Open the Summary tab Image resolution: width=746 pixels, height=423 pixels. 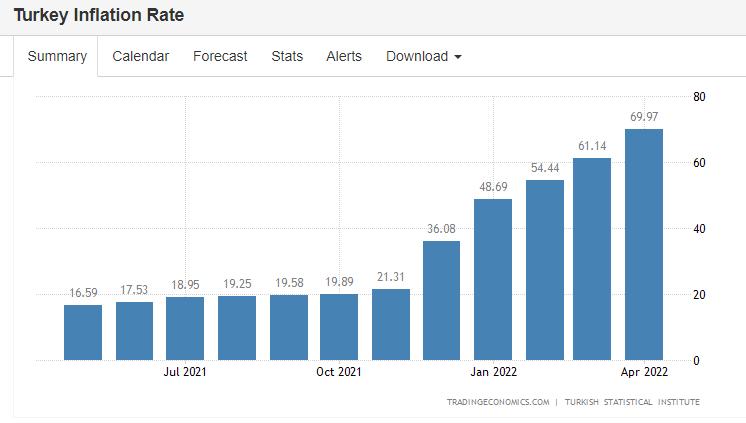coord(57,56)
